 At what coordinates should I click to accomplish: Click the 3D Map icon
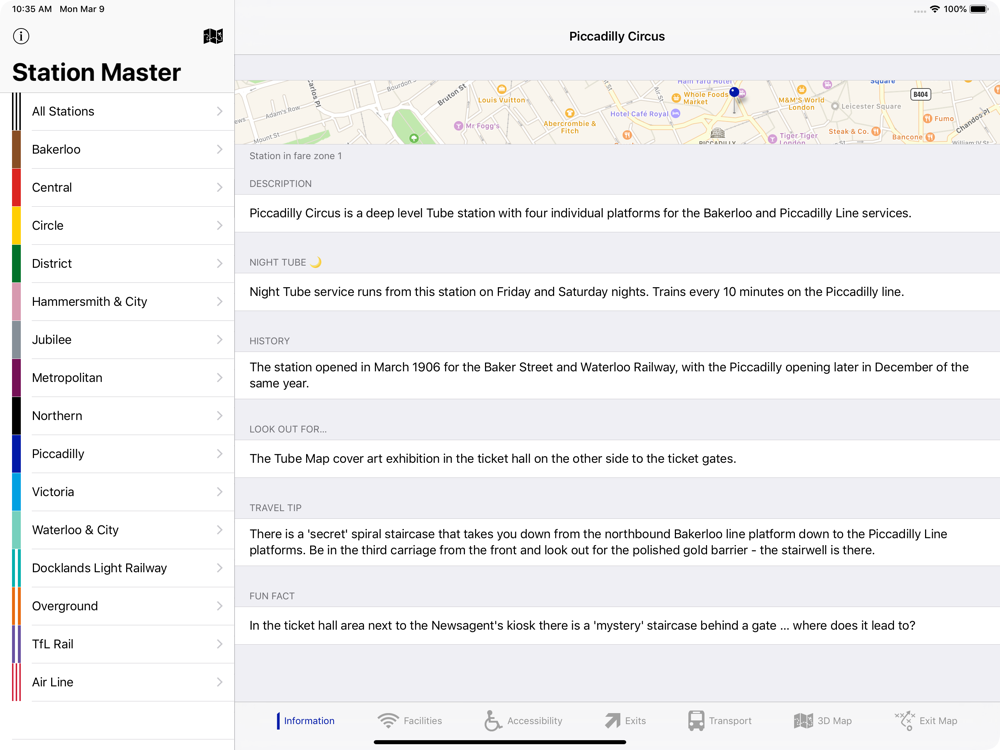(x=803, y=721)
